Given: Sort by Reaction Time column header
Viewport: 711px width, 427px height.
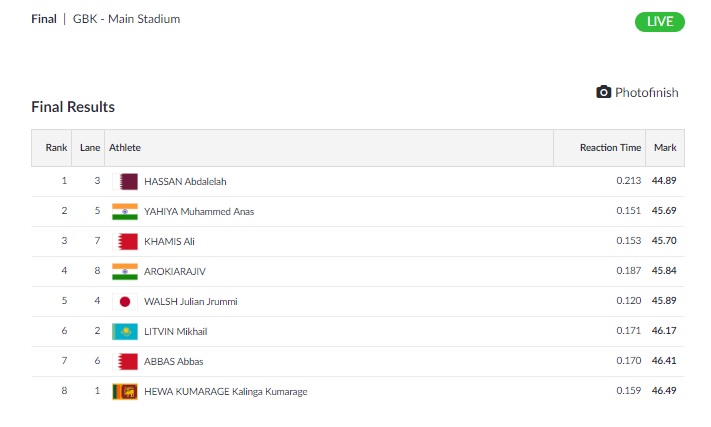Looking at the screenshot, I should click(610, 148).
